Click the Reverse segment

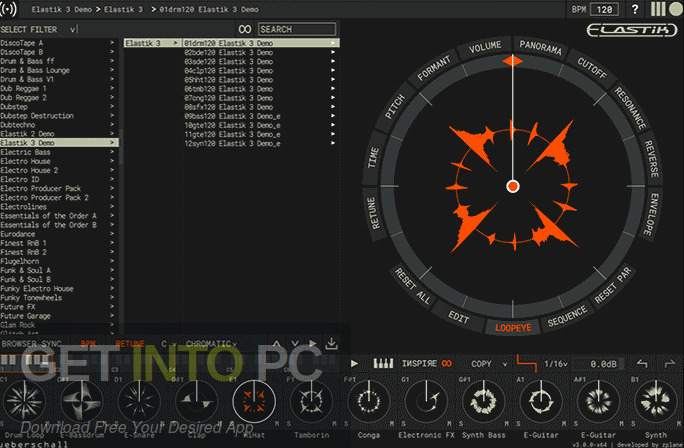pos(651,159)
